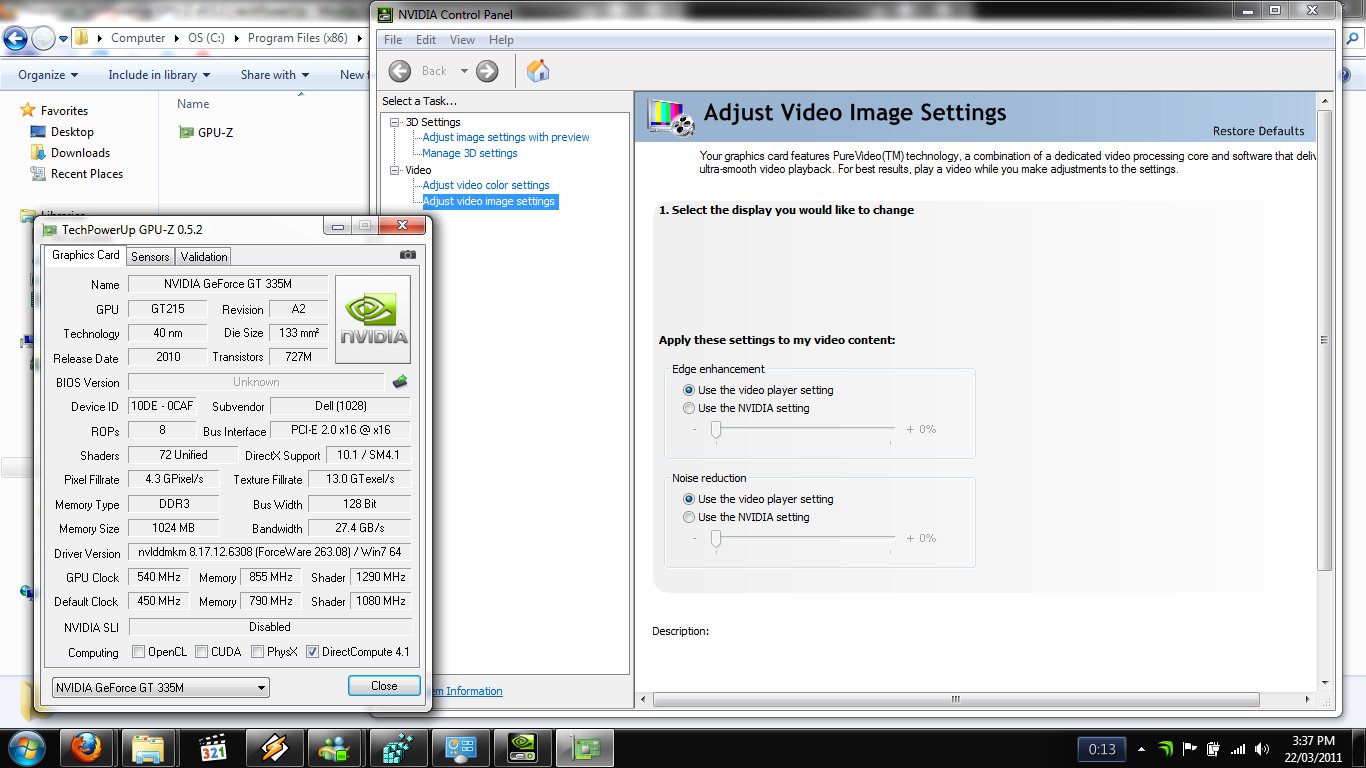Image resolution: width=1366 pixels, height=768 pixels.
Task: Open Action Center flag tray icon
Action: 1190,748
